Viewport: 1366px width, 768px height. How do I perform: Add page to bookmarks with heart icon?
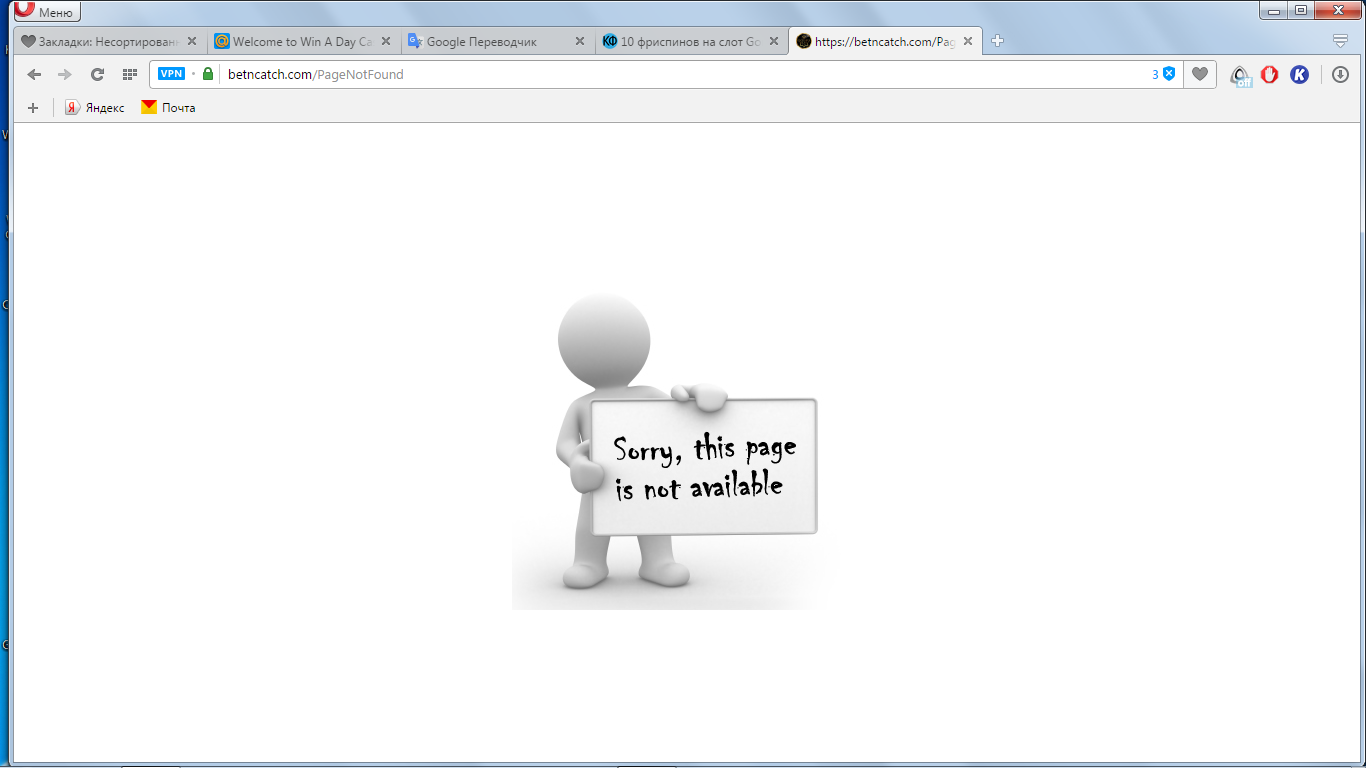click(x=1200, y=74)
